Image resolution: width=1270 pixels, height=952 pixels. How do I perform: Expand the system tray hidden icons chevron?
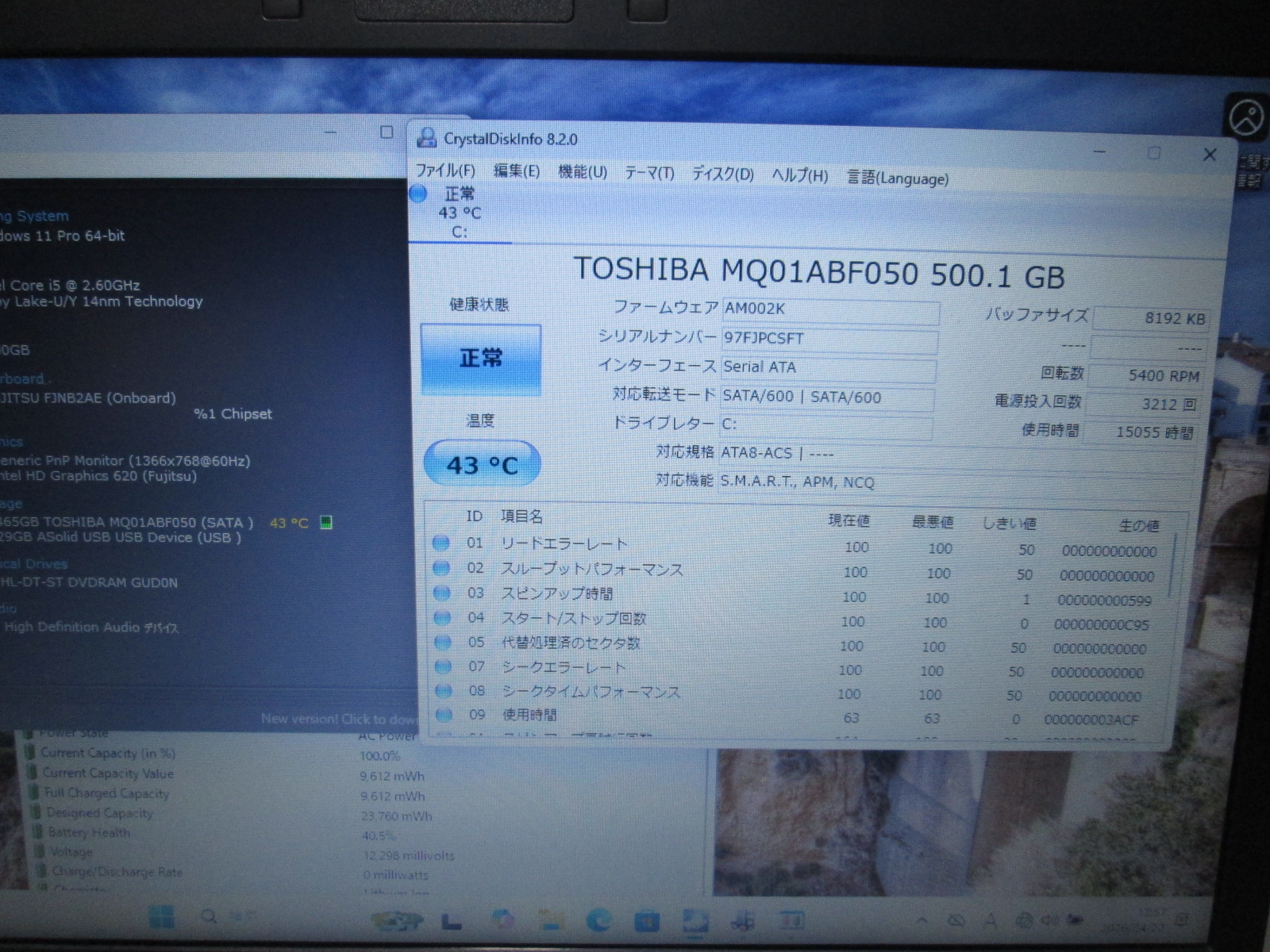[922, 920]
